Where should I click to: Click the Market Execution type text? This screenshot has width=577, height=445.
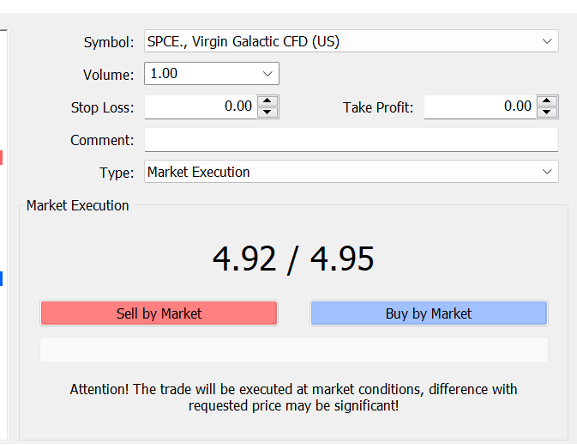click(x=199, y=172)
